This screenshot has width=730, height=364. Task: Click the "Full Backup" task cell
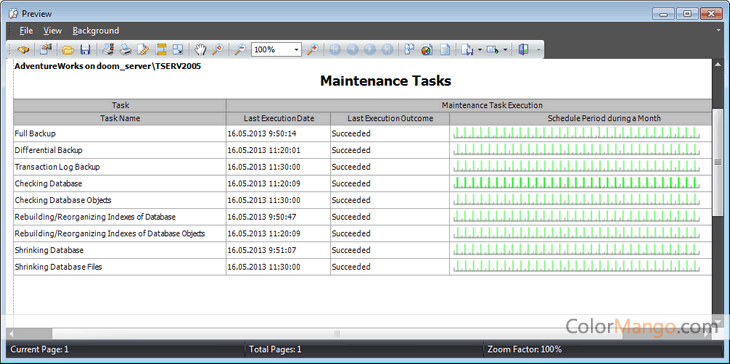click(120, 134)
